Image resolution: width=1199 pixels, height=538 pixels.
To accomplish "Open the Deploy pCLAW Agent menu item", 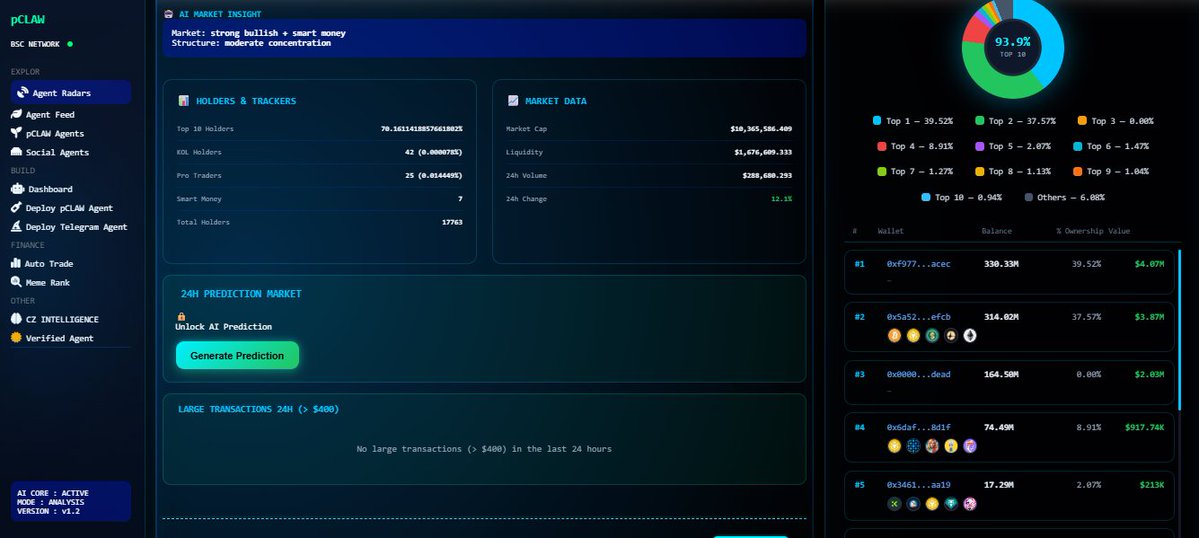I will click(x=62, y=208).
